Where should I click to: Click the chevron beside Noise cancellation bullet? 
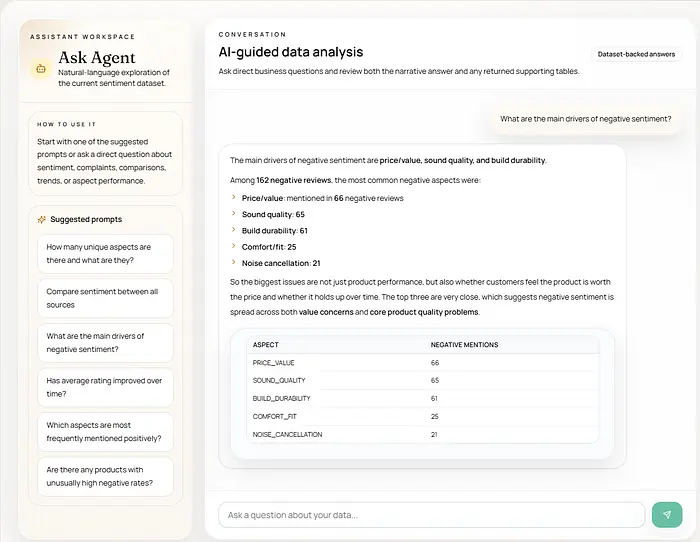coord(234,262)
